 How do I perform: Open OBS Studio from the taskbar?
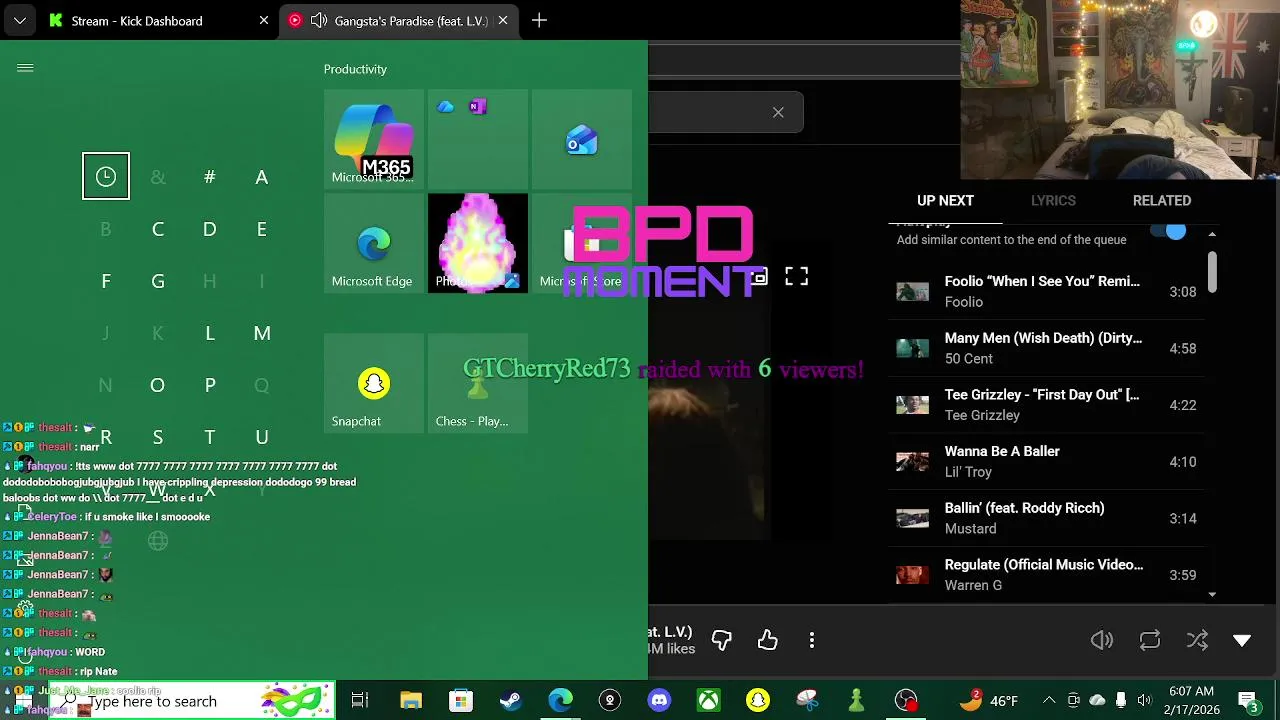pyautogui.click(x=906, y=701)
